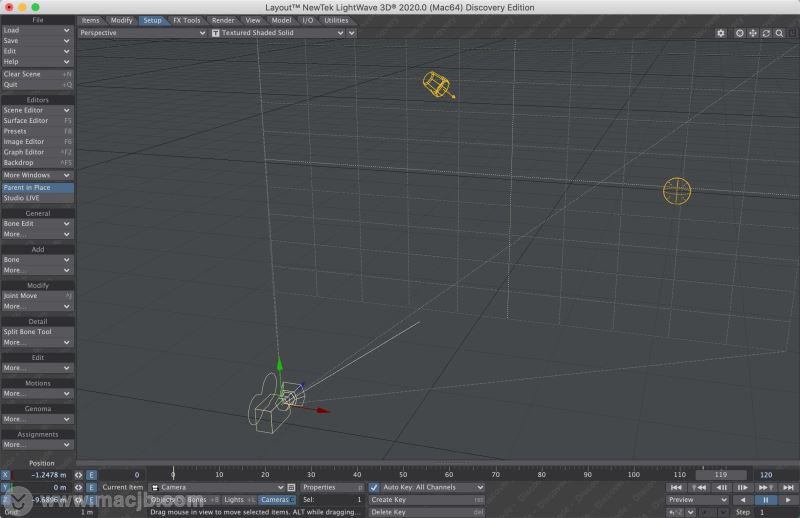Screen dimensions: 800x518
Task: Click the center view target icon
Action: (740, 33)
